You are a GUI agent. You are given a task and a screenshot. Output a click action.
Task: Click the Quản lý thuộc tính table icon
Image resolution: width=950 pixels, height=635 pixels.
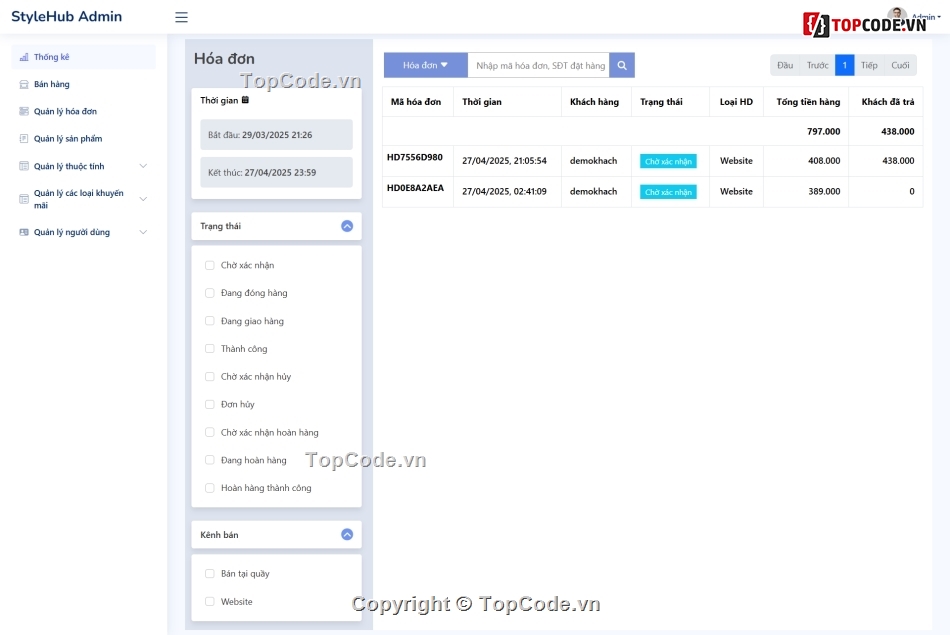[23, 166]
